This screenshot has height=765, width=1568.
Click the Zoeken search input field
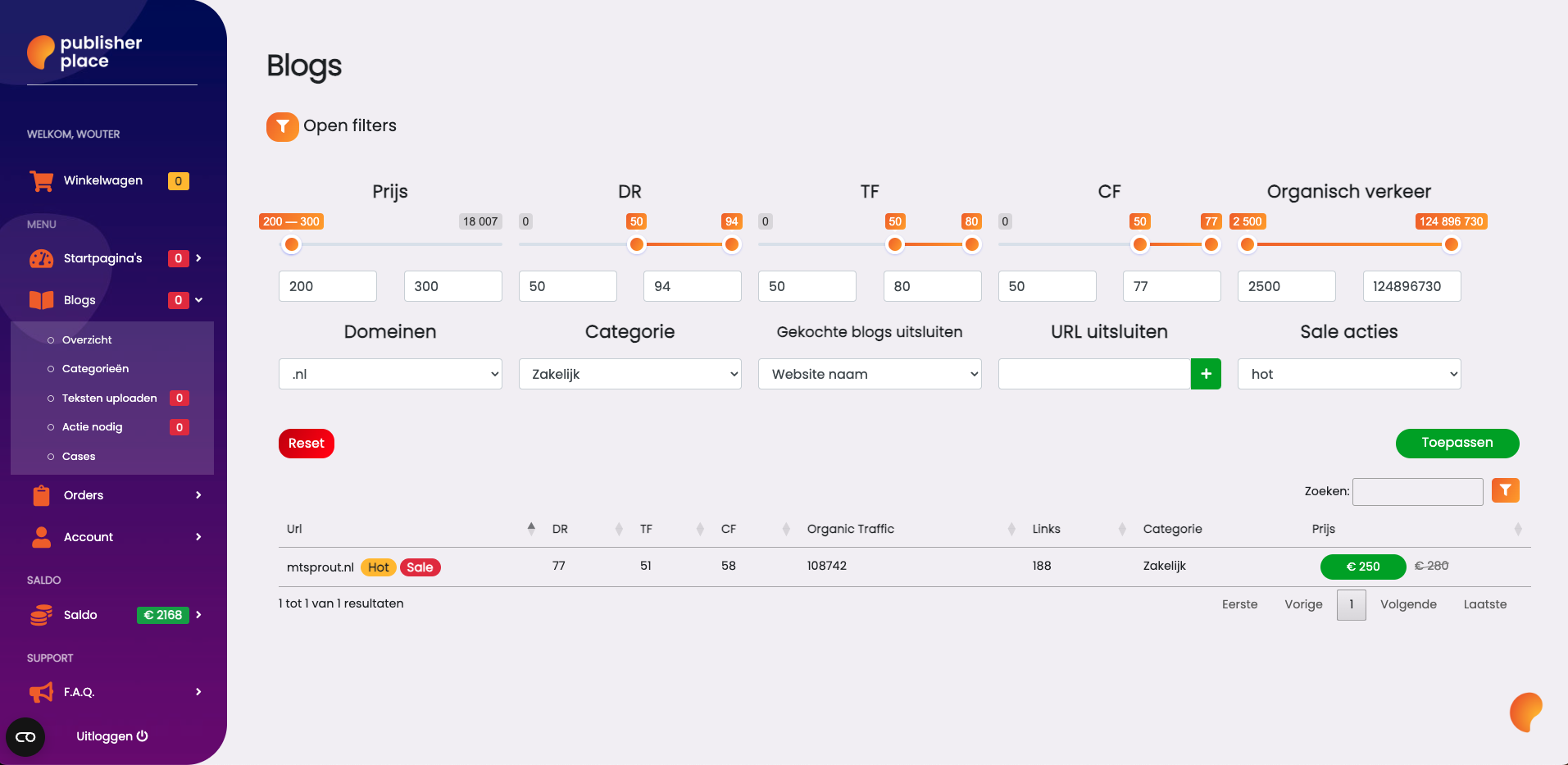[1417, 491]
